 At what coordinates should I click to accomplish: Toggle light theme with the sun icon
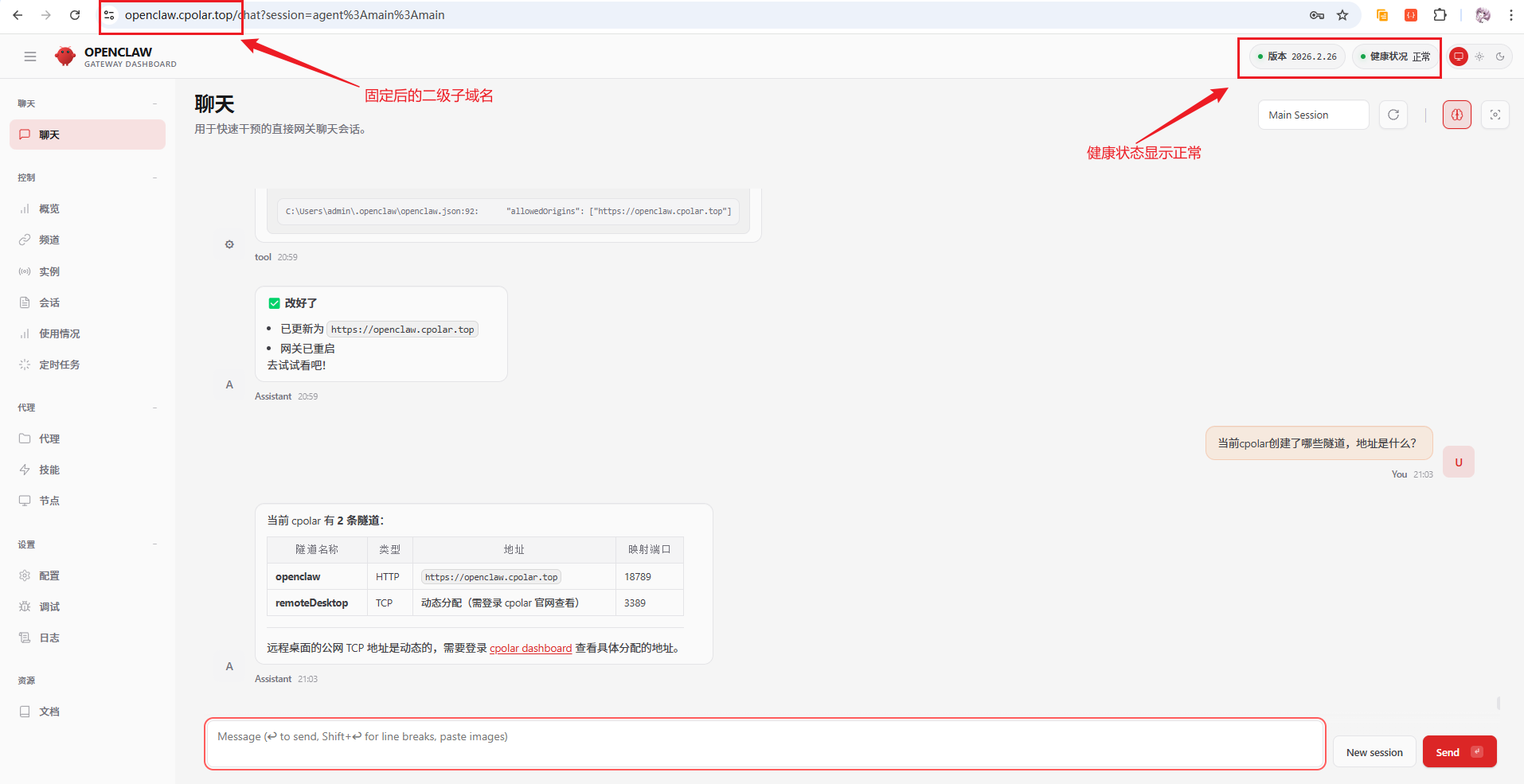click(1479, 57)
